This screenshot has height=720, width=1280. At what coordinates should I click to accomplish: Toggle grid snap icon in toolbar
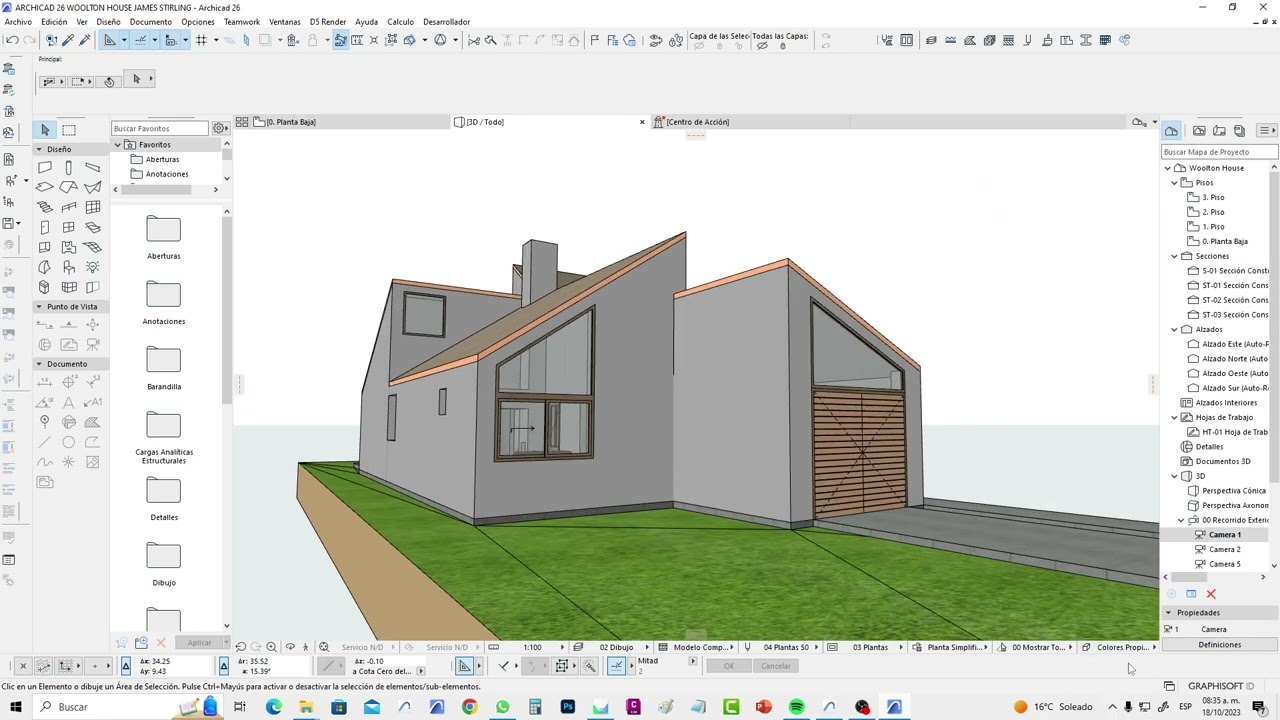coord(201,40)
